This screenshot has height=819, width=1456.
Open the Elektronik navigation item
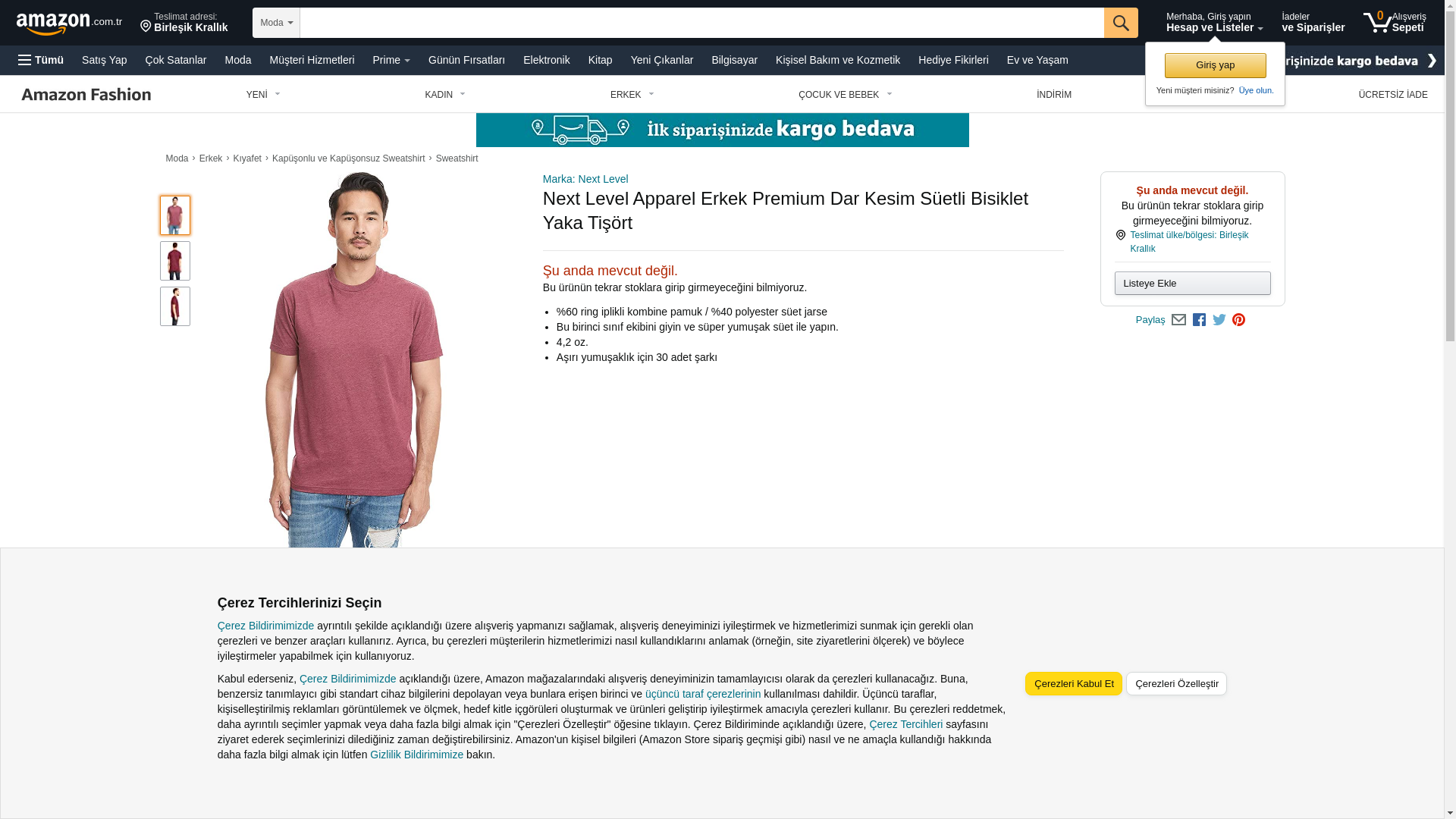[546, 60]
